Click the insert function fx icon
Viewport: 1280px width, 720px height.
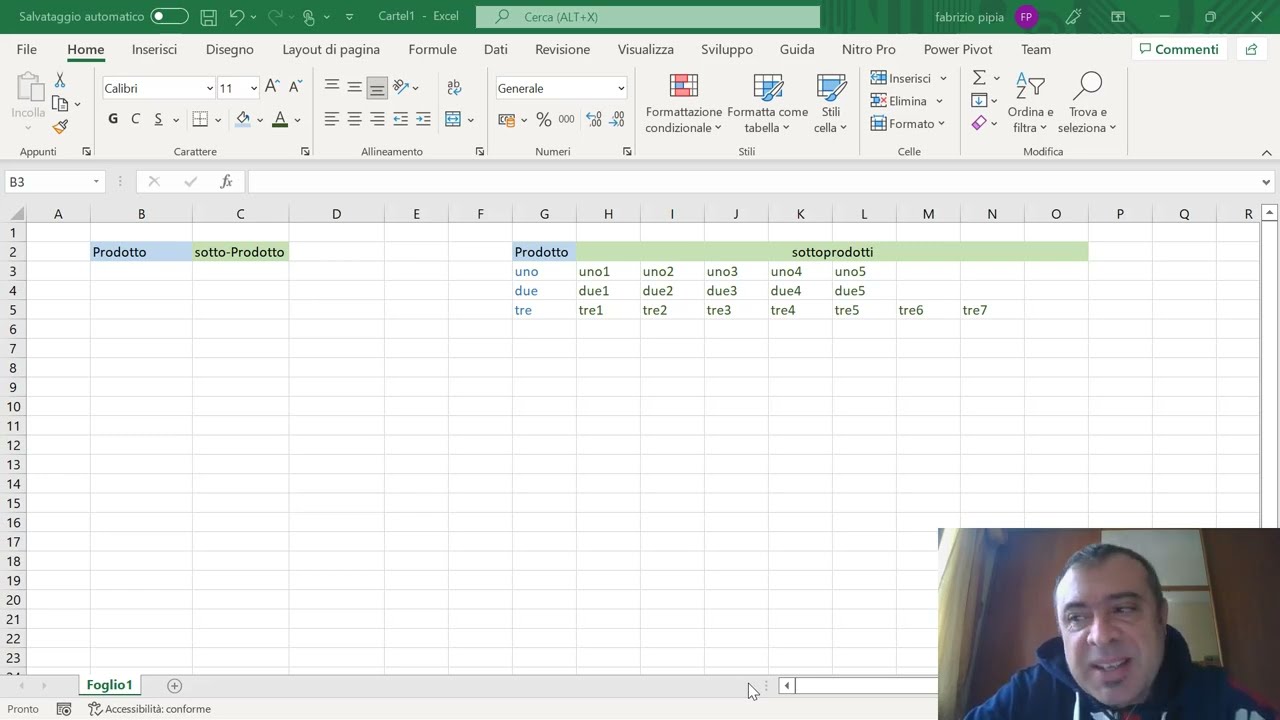coord(227,181)
